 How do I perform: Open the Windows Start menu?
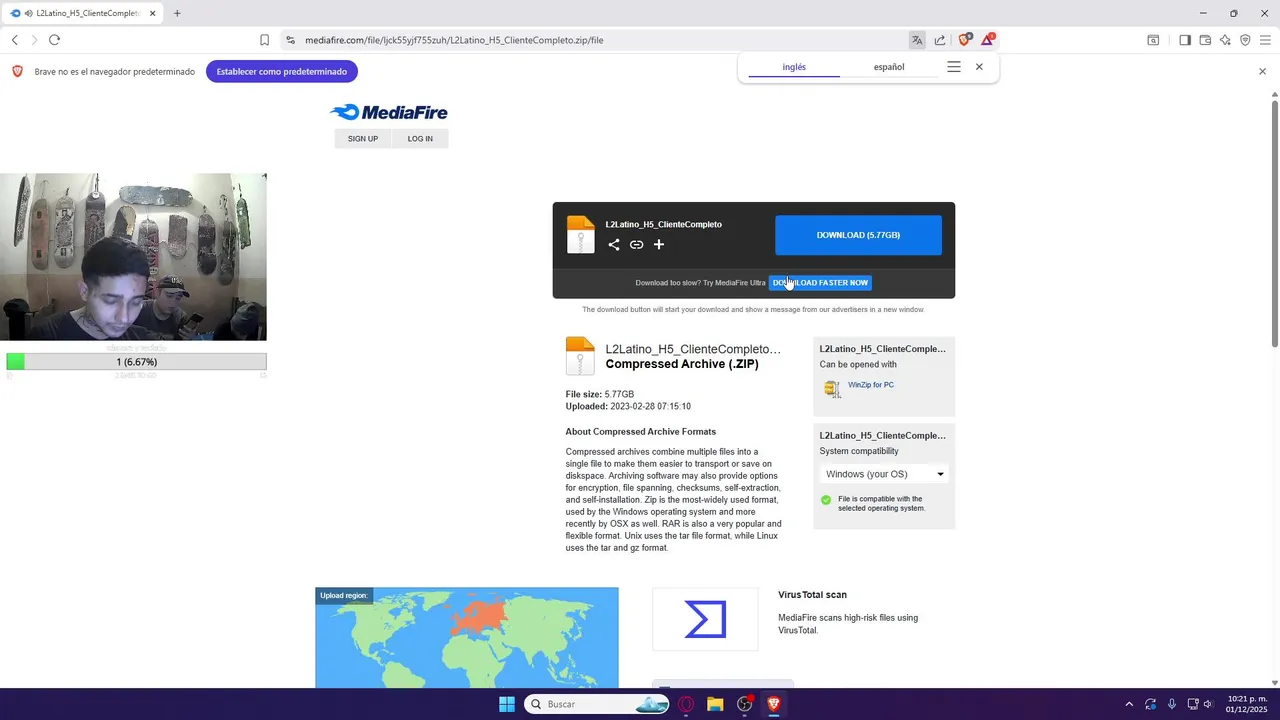pos(507,704)
